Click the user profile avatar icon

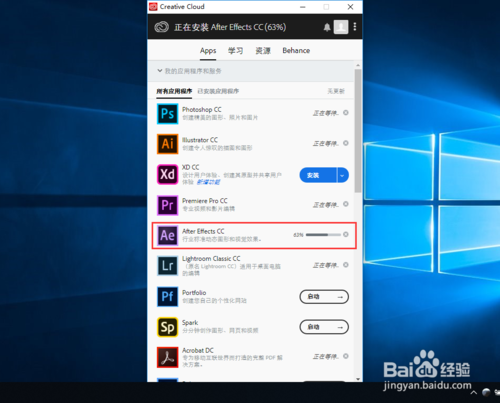341,27
